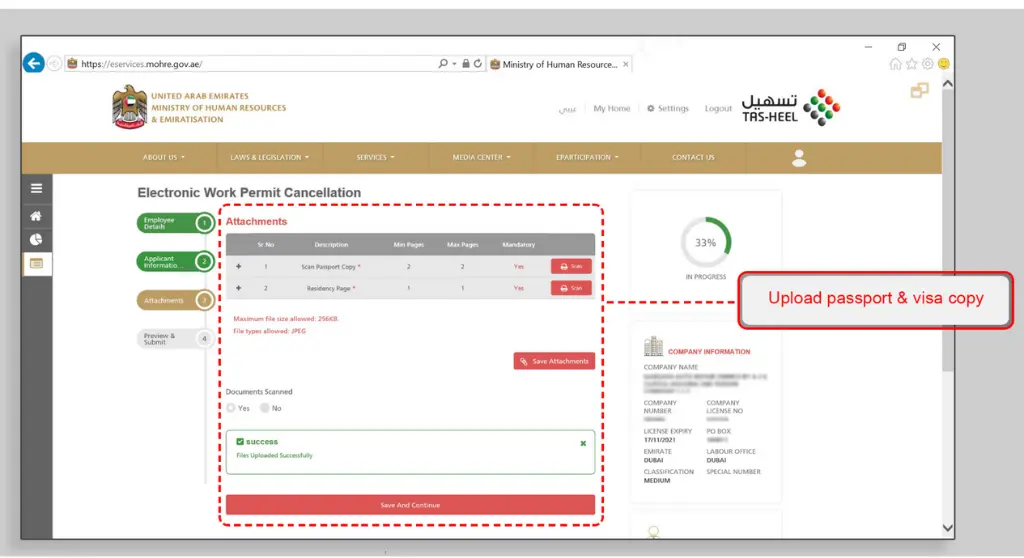Open the EParticipation dropdown
1024x558 pixels.
click(x=587, y=157)
